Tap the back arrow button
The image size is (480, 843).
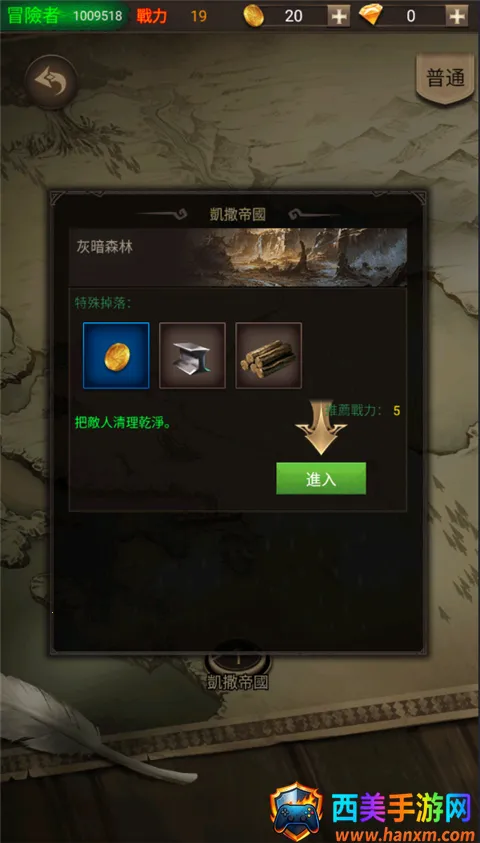(x=51, y=82)
